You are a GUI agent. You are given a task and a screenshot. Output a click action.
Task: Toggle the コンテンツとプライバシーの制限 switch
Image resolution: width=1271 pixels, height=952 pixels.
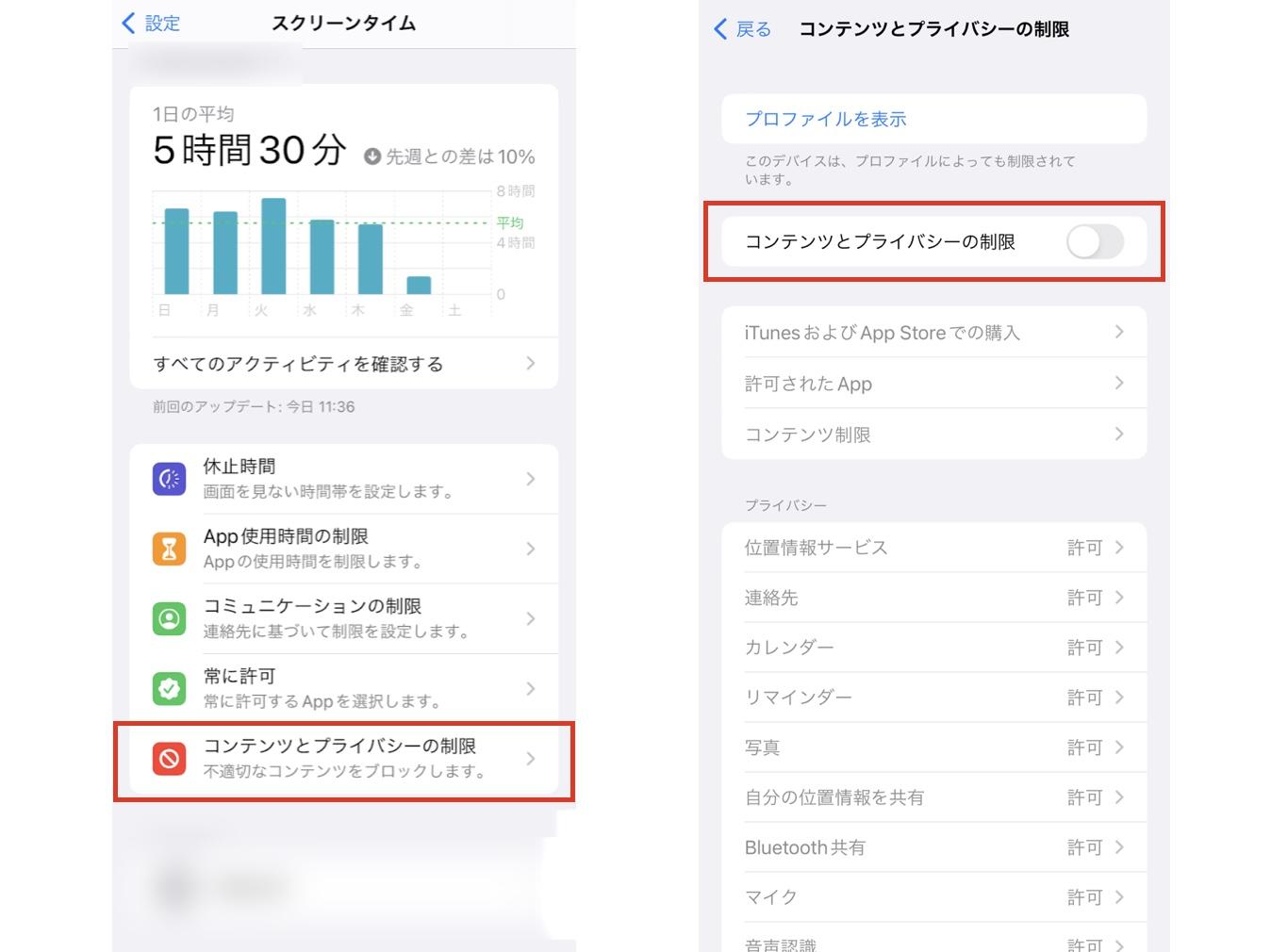(x=1095, y=242)
